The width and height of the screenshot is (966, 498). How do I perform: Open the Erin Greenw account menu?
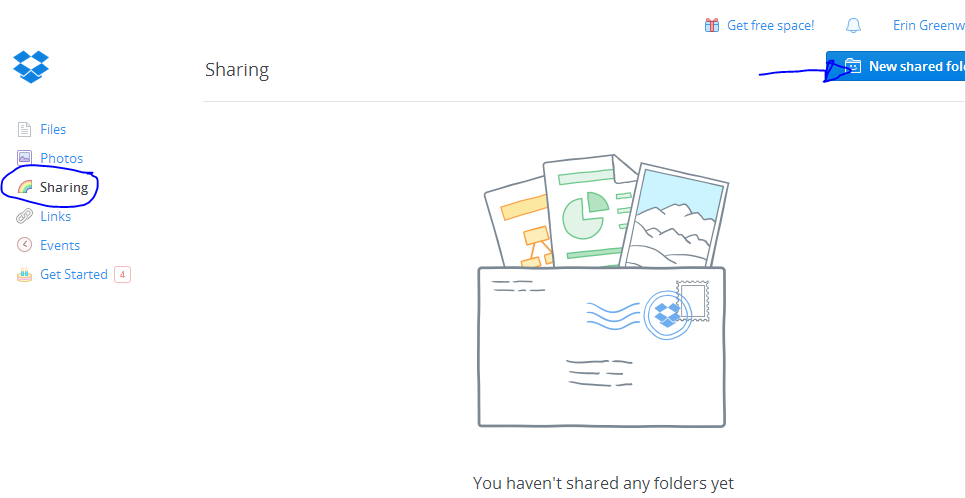pos(929,25)
